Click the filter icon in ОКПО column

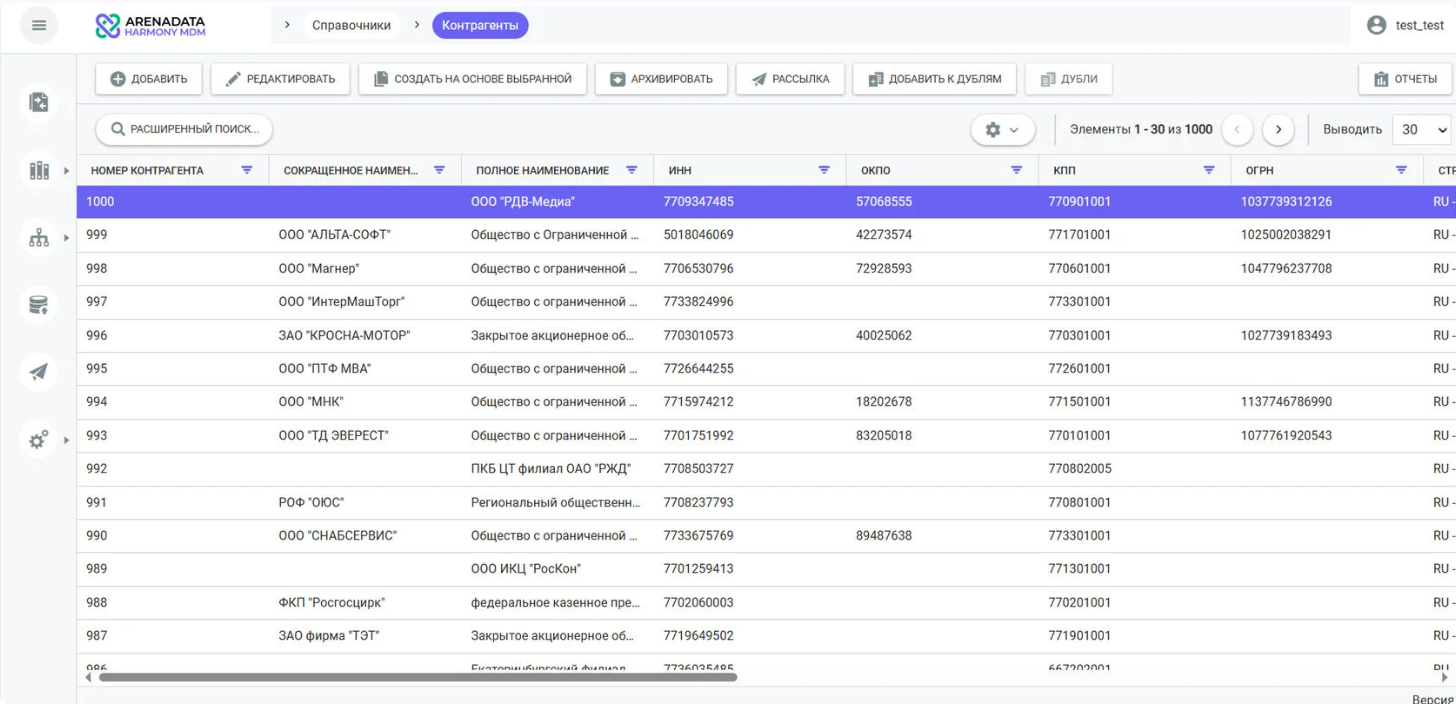[1017, 170]
